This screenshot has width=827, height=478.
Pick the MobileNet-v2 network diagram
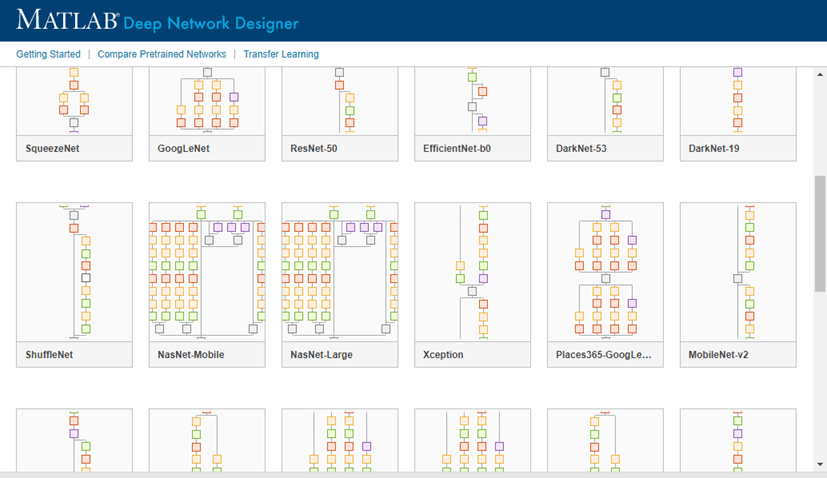pos(738,272)
